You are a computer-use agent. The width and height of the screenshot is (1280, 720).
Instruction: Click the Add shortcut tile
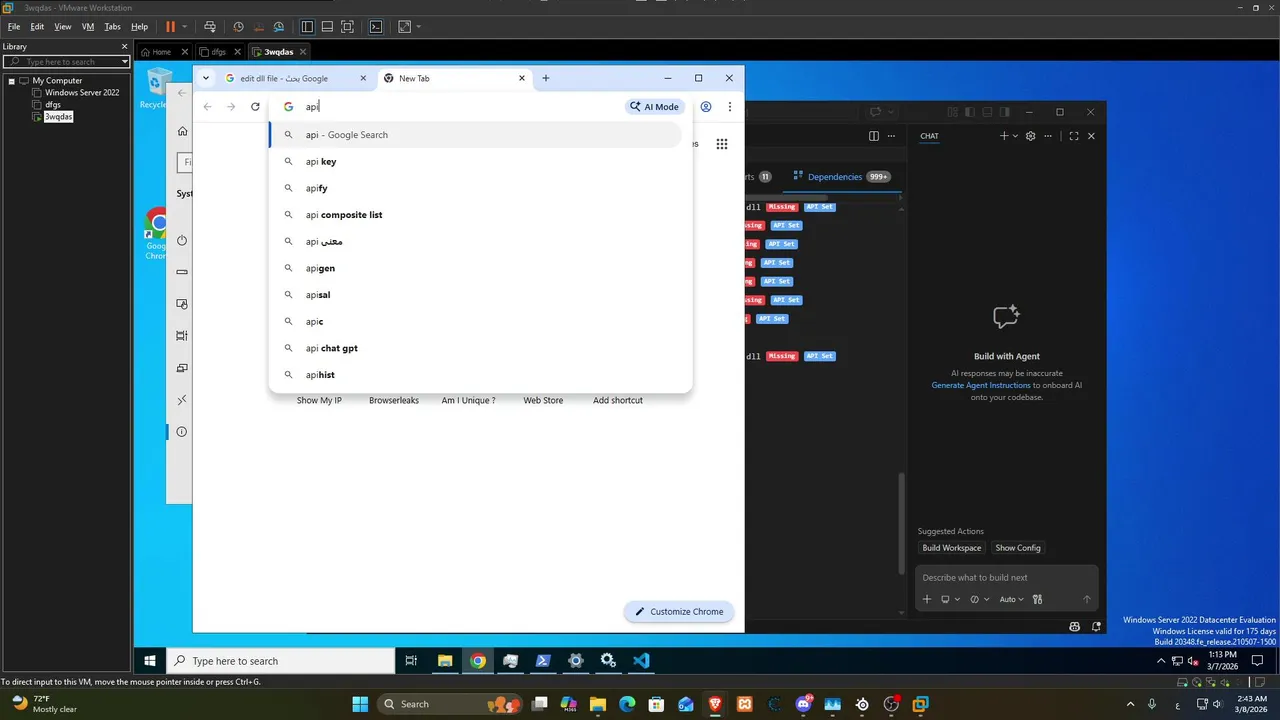click(x=618, y=400)
